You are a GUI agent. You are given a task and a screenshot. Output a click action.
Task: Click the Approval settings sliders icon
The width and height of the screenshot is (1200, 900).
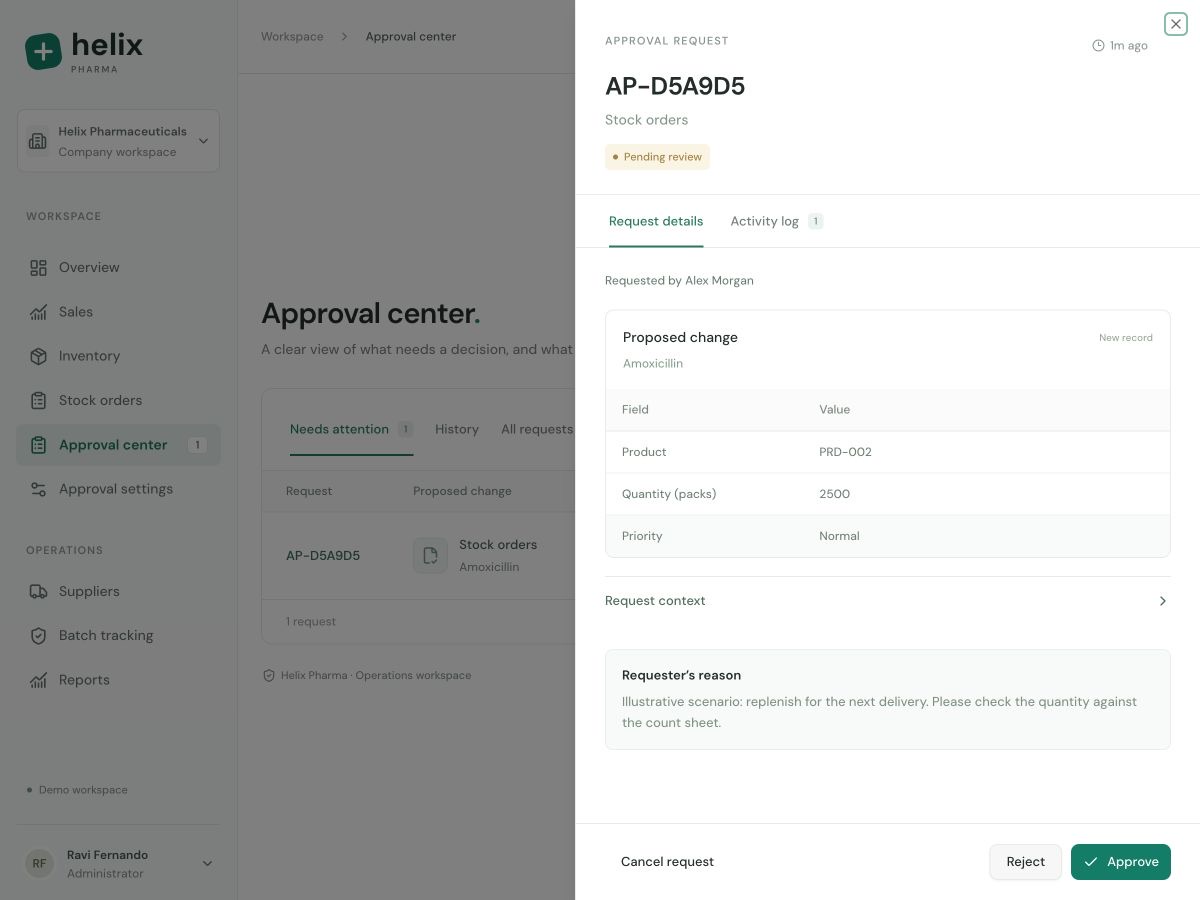[x=38, y=489]
